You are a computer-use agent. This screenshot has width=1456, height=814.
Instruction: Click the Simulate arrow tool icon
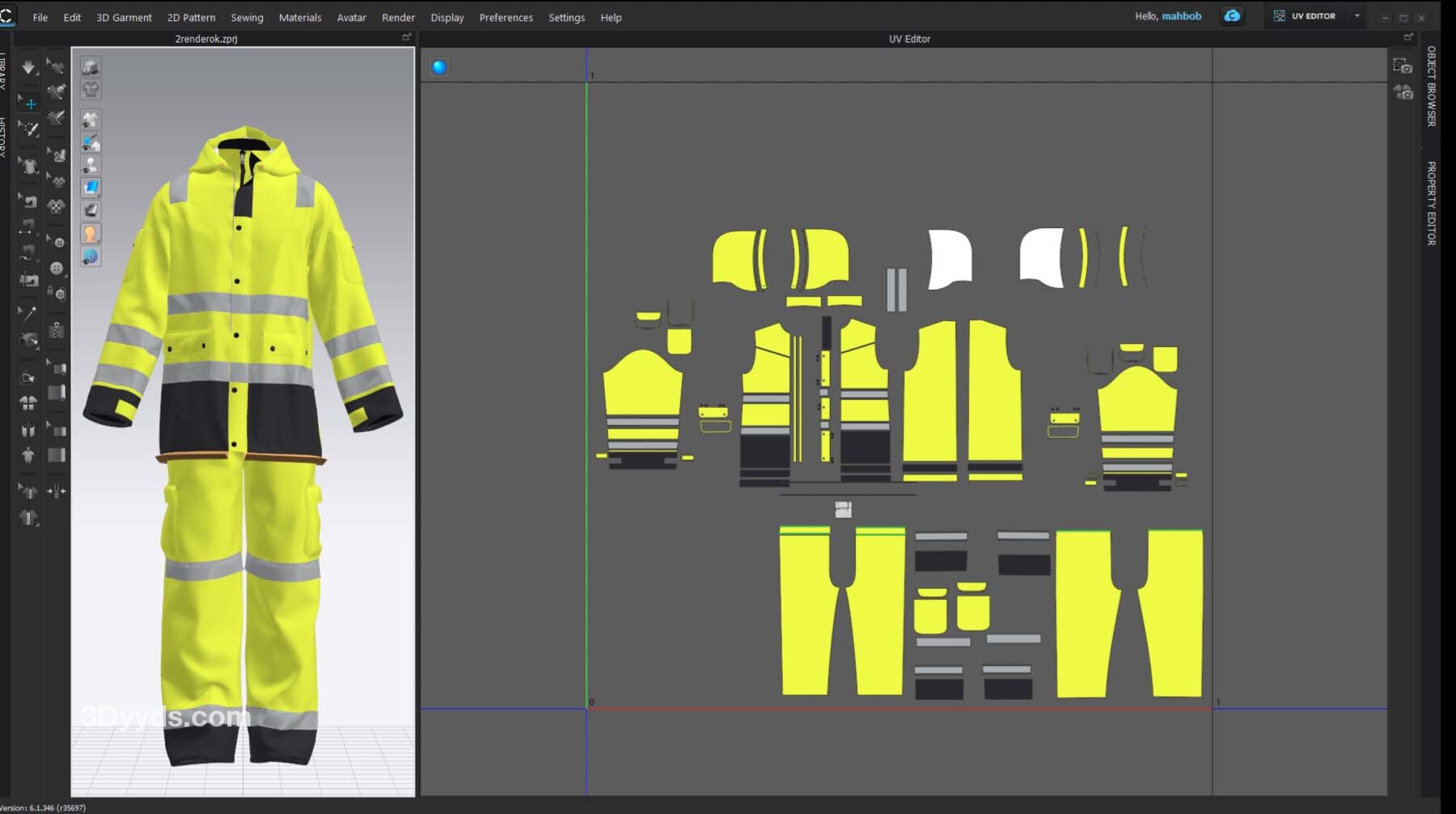tap(28, 67)
